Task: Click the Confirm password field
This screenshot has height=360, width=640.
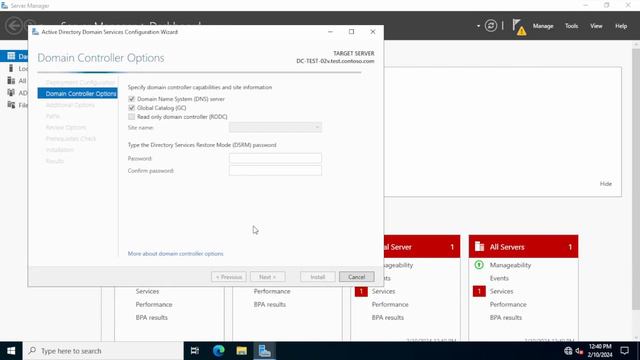Action: click(x=275, y=171)
